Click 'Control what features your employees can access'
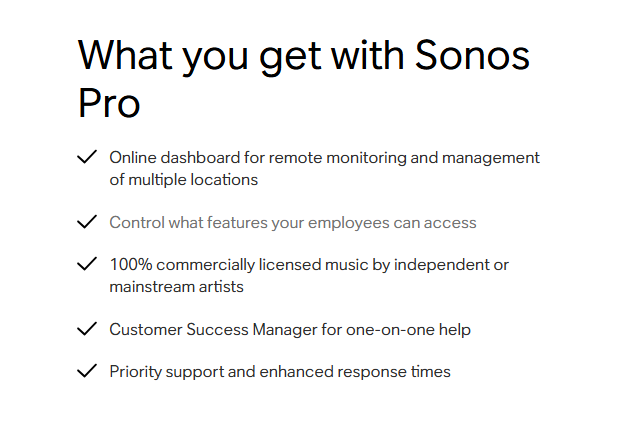The image size is (642, 426). (x=293, y=223)
